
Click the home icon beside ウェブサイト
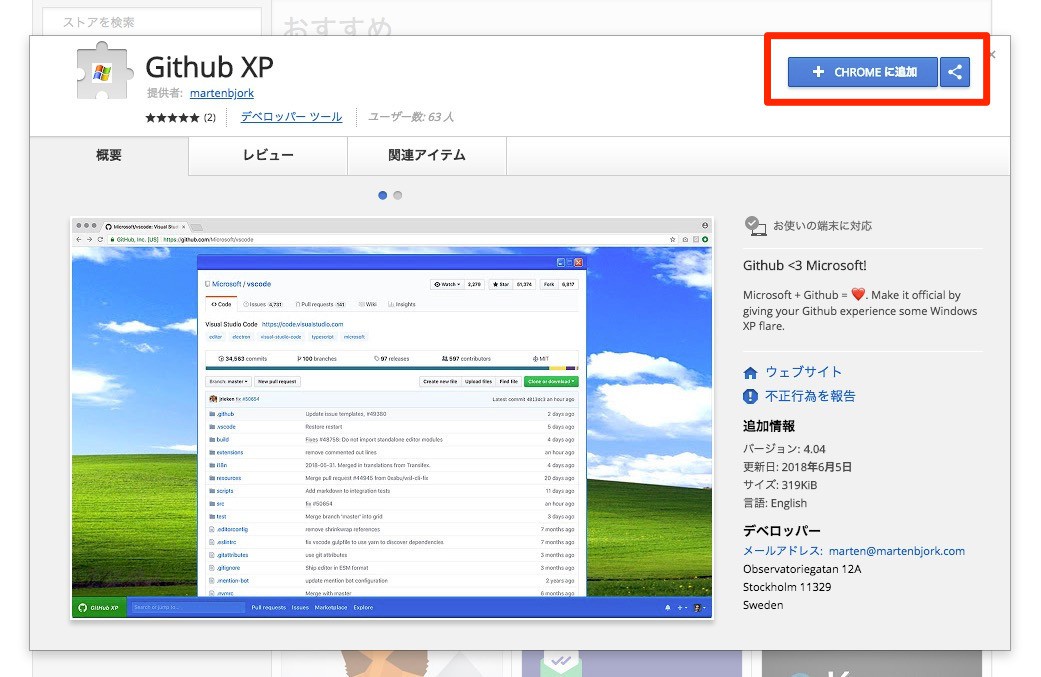(750, 373)
